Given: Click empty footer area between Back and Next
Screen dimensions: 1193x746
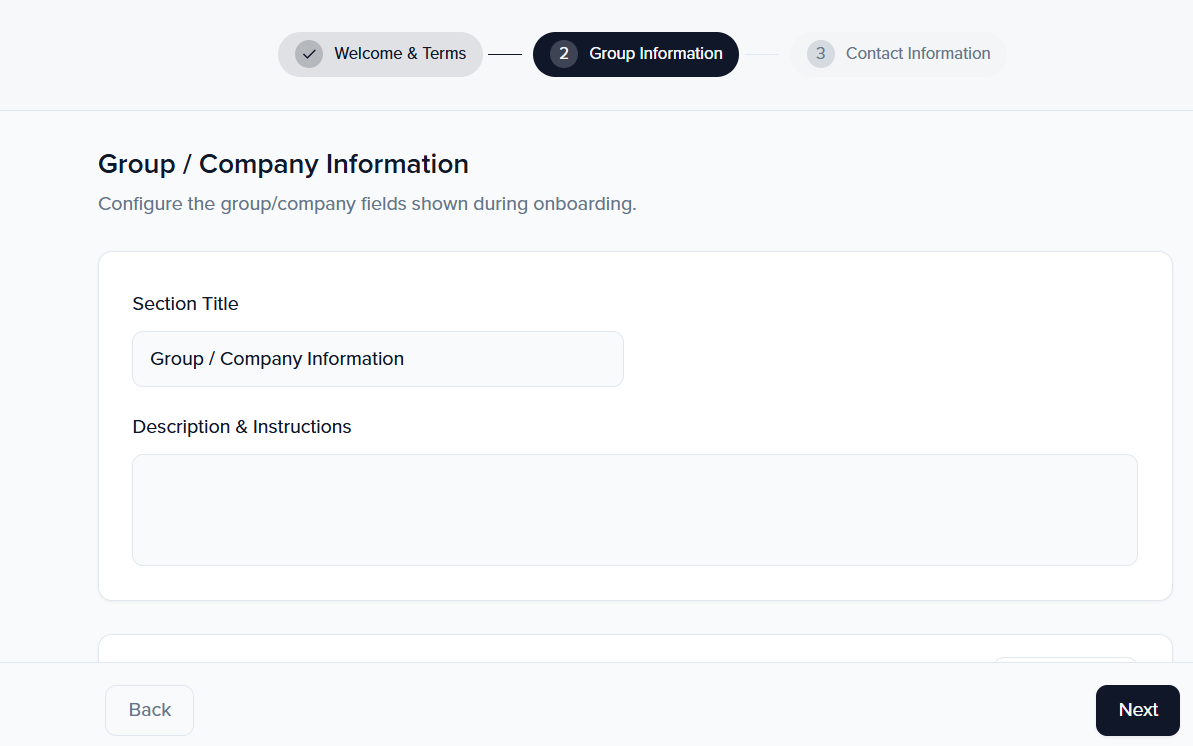Looking at the screenshot, I should click(640, 710).
